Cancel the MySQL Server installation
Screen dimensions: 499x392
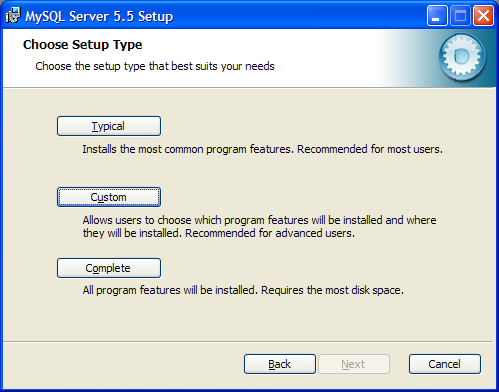point(445,364)
